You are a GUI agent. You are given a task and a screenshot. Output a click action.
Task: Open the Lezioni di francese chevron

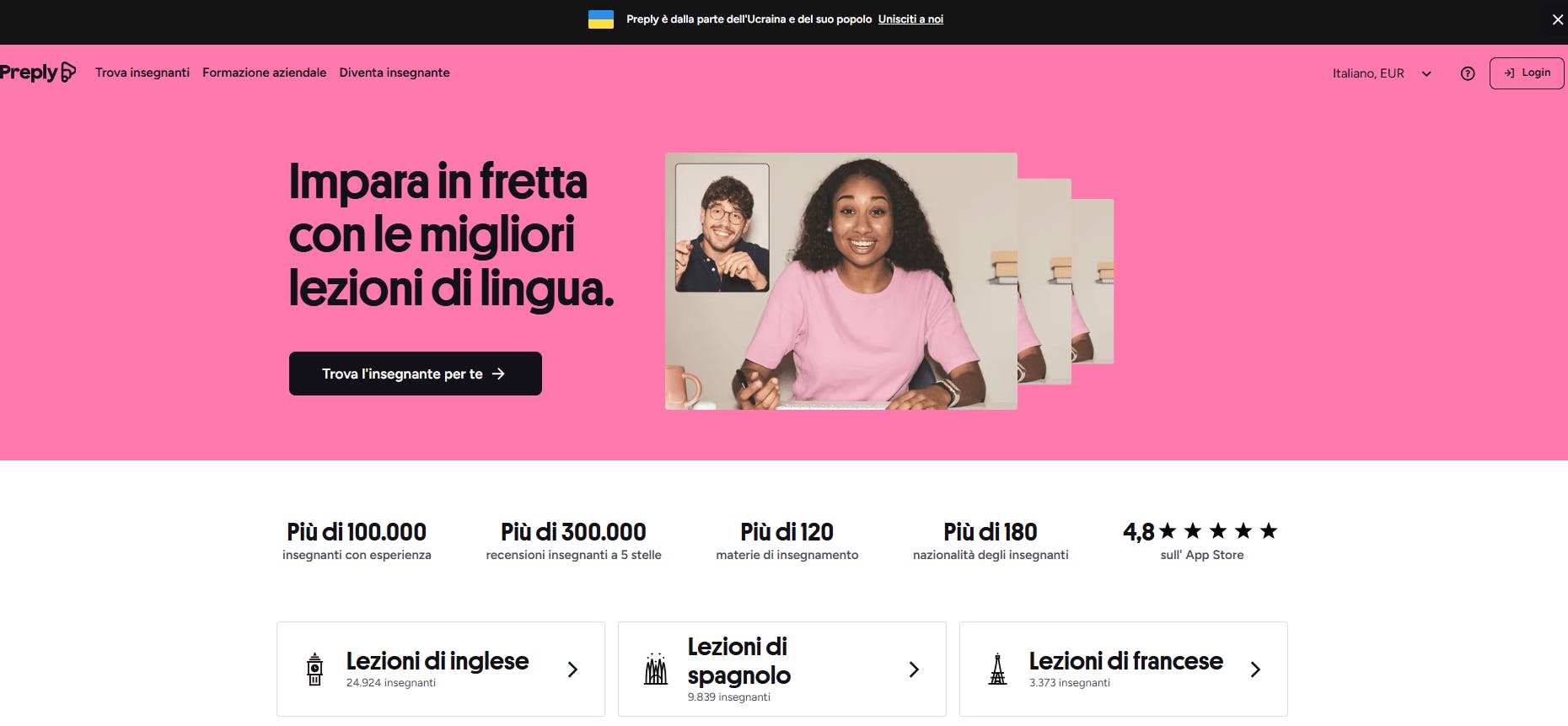[x=1255, y=670]
